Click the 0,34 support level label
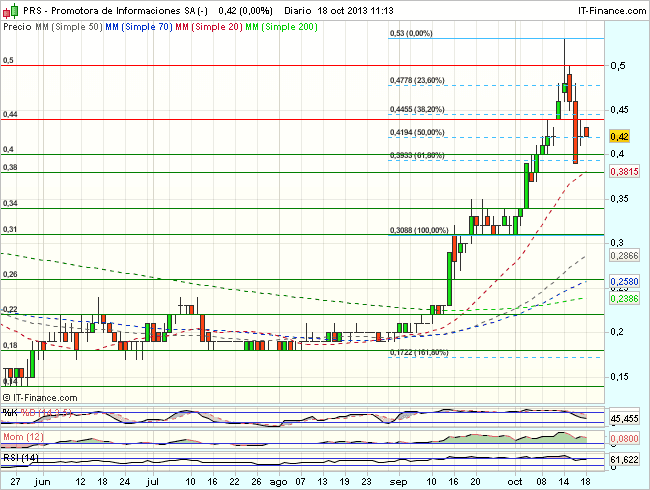Image resolution: width=650 pixels, height=490 pixels. pos(10,203)
